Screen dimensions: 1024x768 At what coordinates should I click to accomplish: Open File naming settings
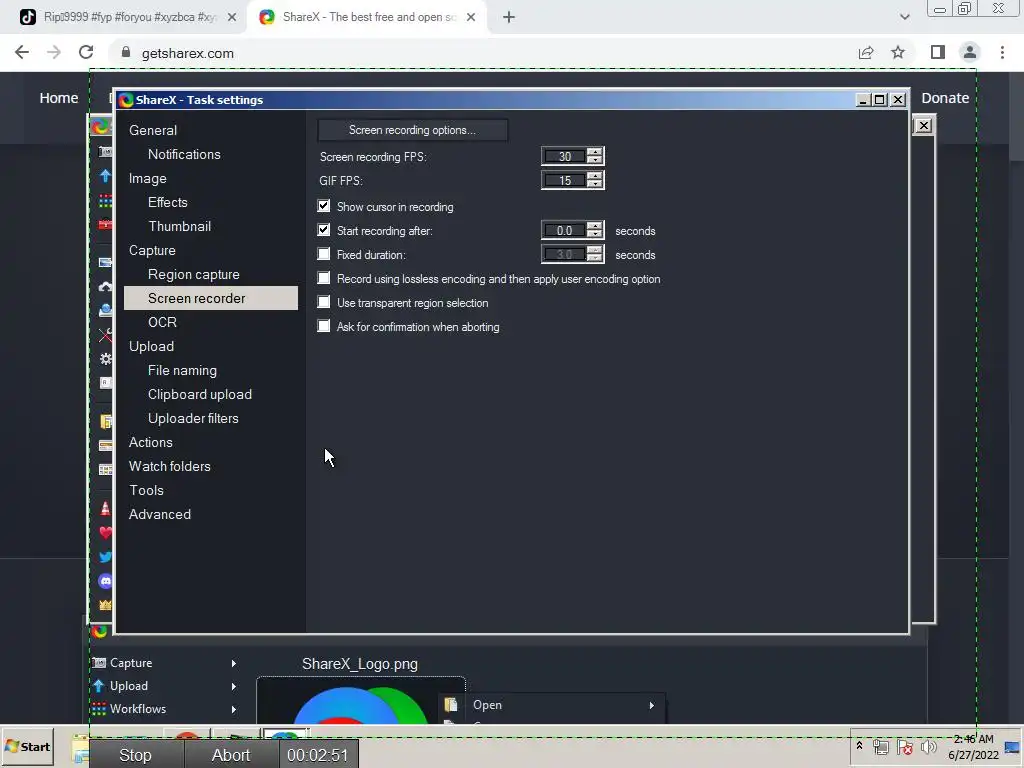tap(182, 370)
